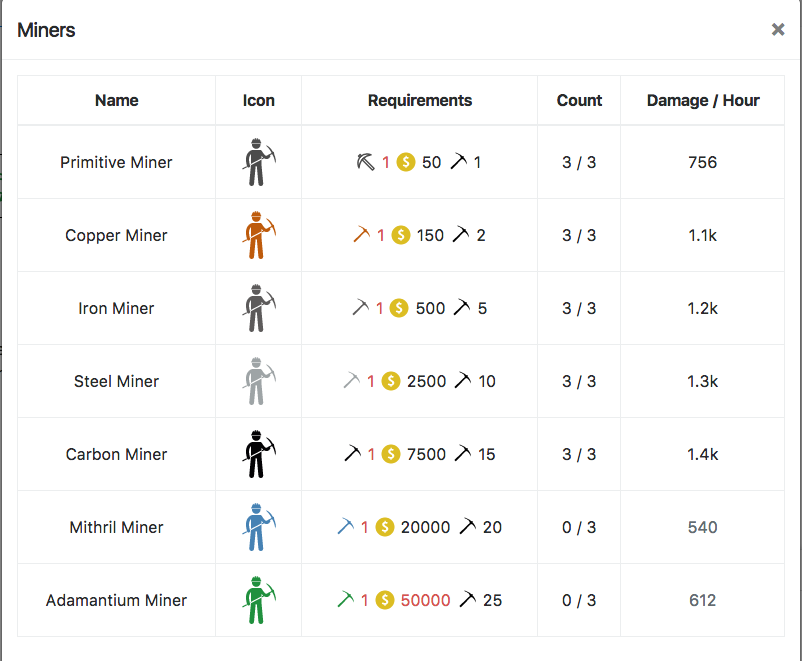
Task: Click the Name column header
Action: tap(116, 100)
